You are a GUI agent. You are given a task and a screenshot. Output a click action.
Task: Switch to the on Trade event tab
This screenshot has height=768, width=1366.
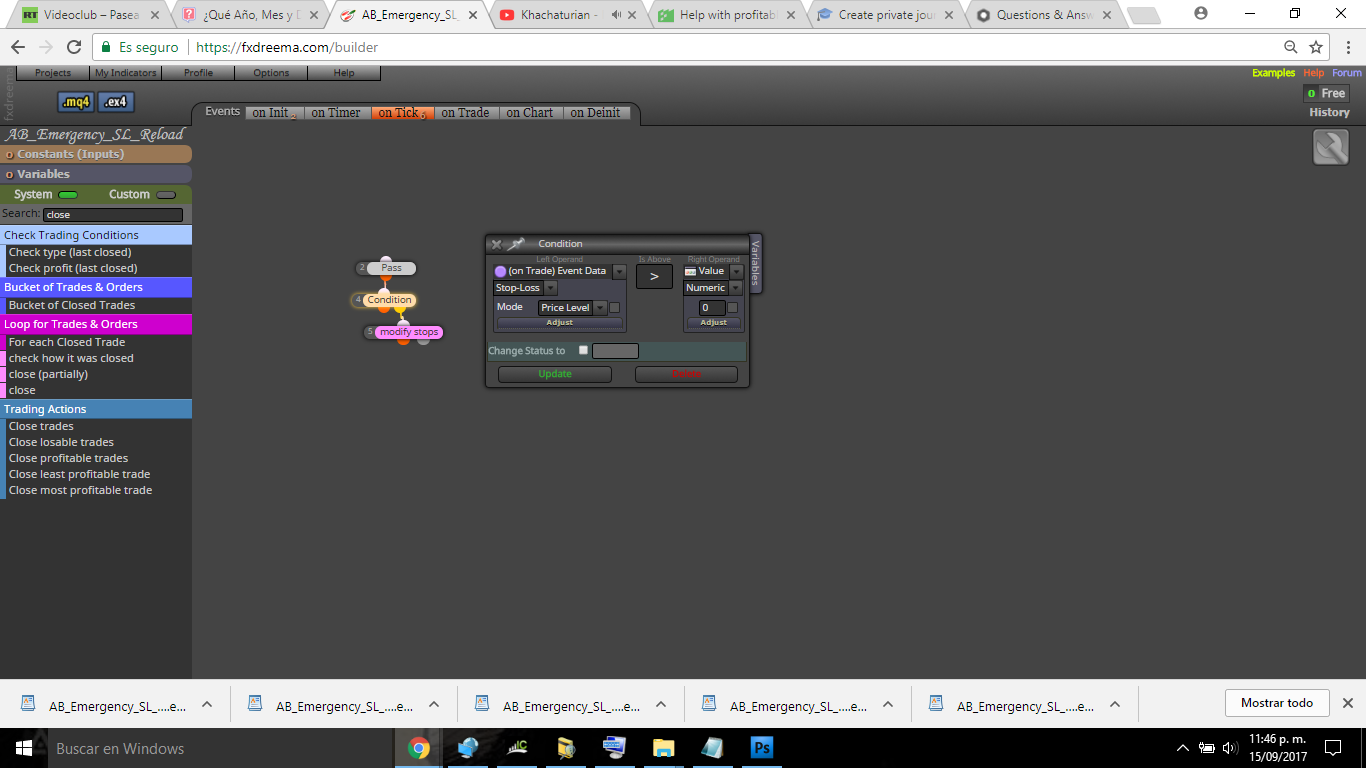tap(465, 113)
